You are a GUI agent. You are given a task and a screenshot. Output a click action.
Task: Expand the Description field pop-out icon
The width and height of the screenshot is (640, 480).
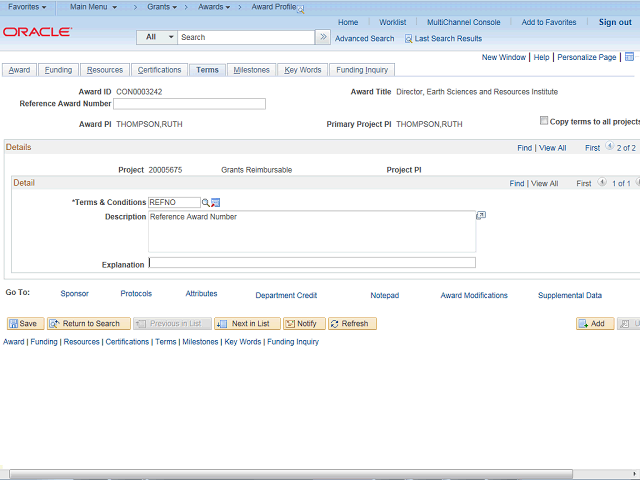[x=481, y=215]
